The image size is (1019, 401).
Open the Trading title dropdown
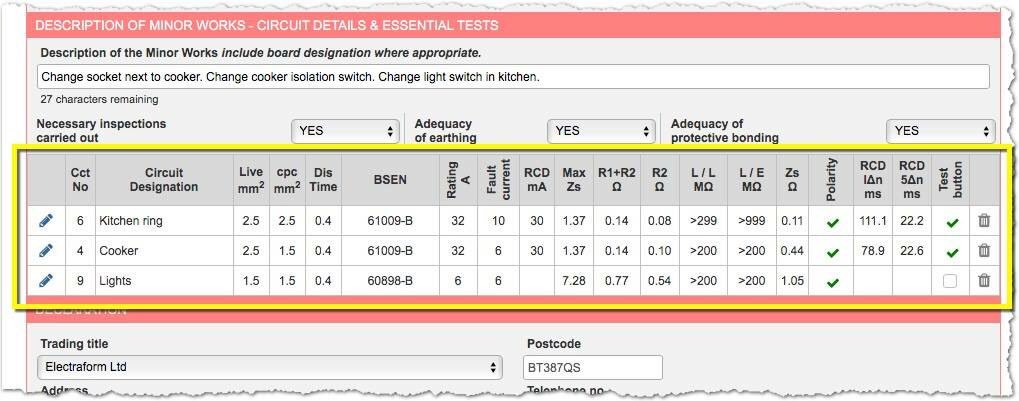(x=270, y=367)
